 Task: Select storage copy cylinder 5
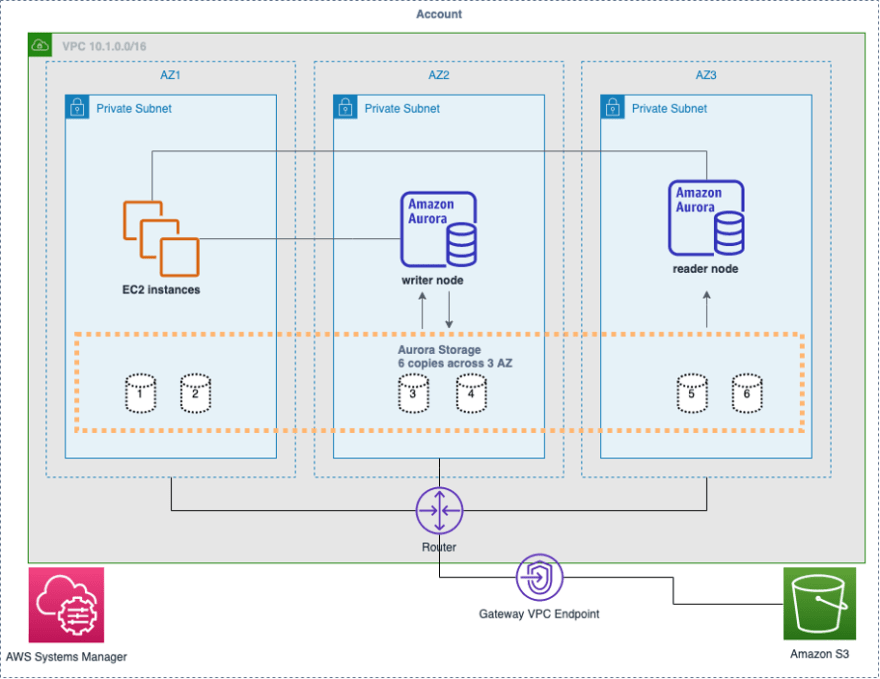(x=692, y=393)
